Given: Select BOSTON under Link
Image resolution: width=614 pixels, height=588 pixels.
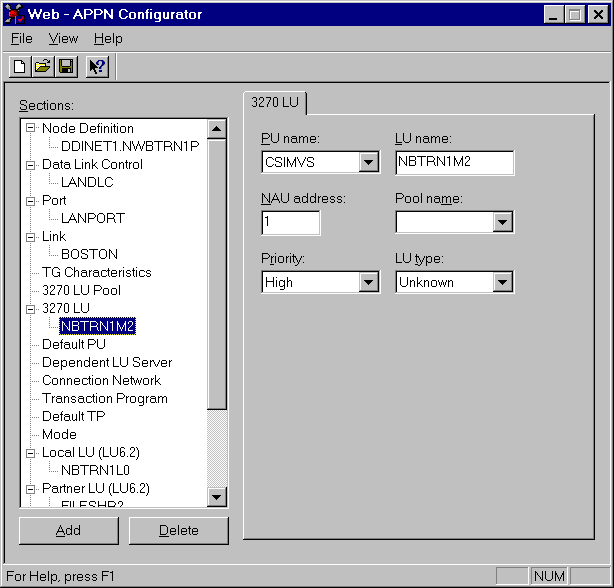Looking at the screenshot, I should point(89,254).
